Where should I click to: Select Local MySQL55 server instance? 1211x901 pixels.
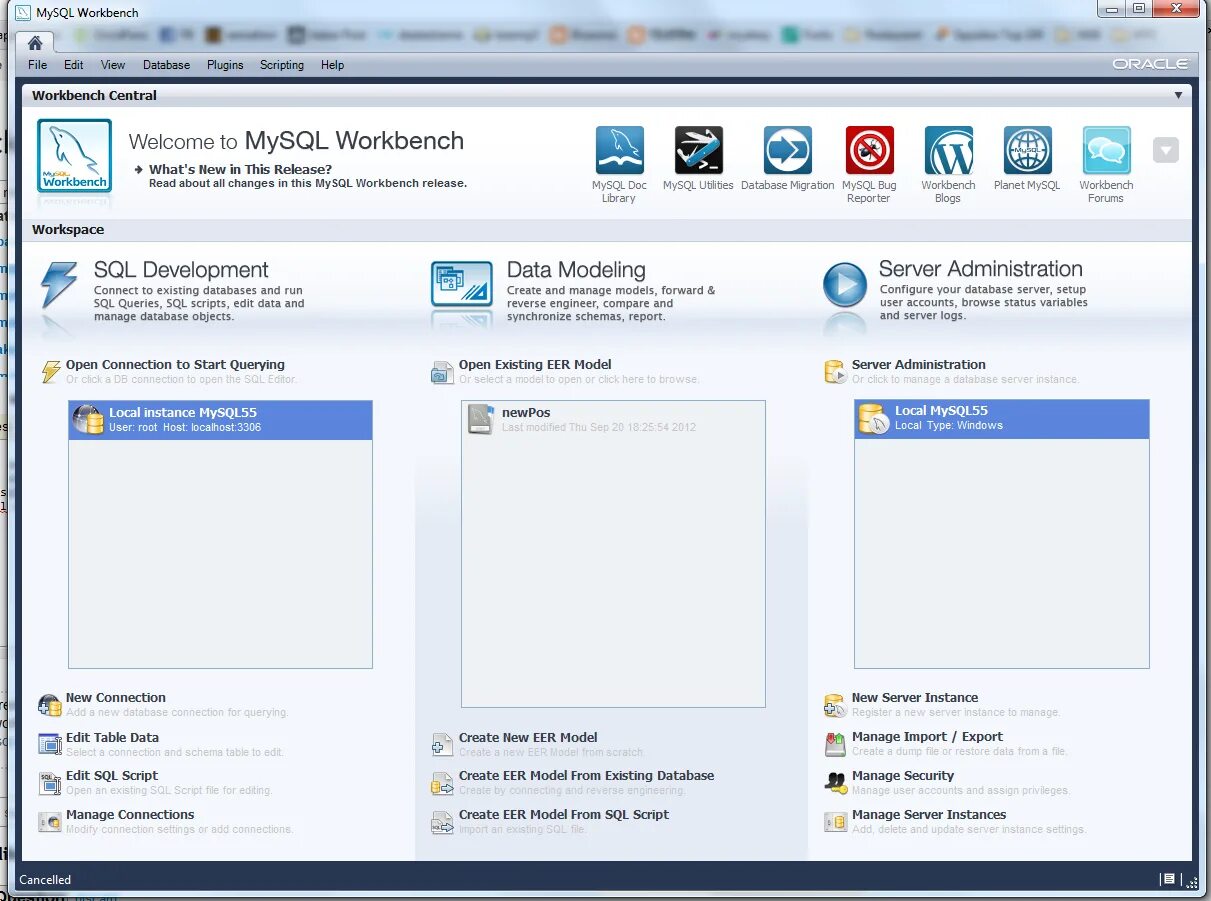click(x=1002, y=419)
